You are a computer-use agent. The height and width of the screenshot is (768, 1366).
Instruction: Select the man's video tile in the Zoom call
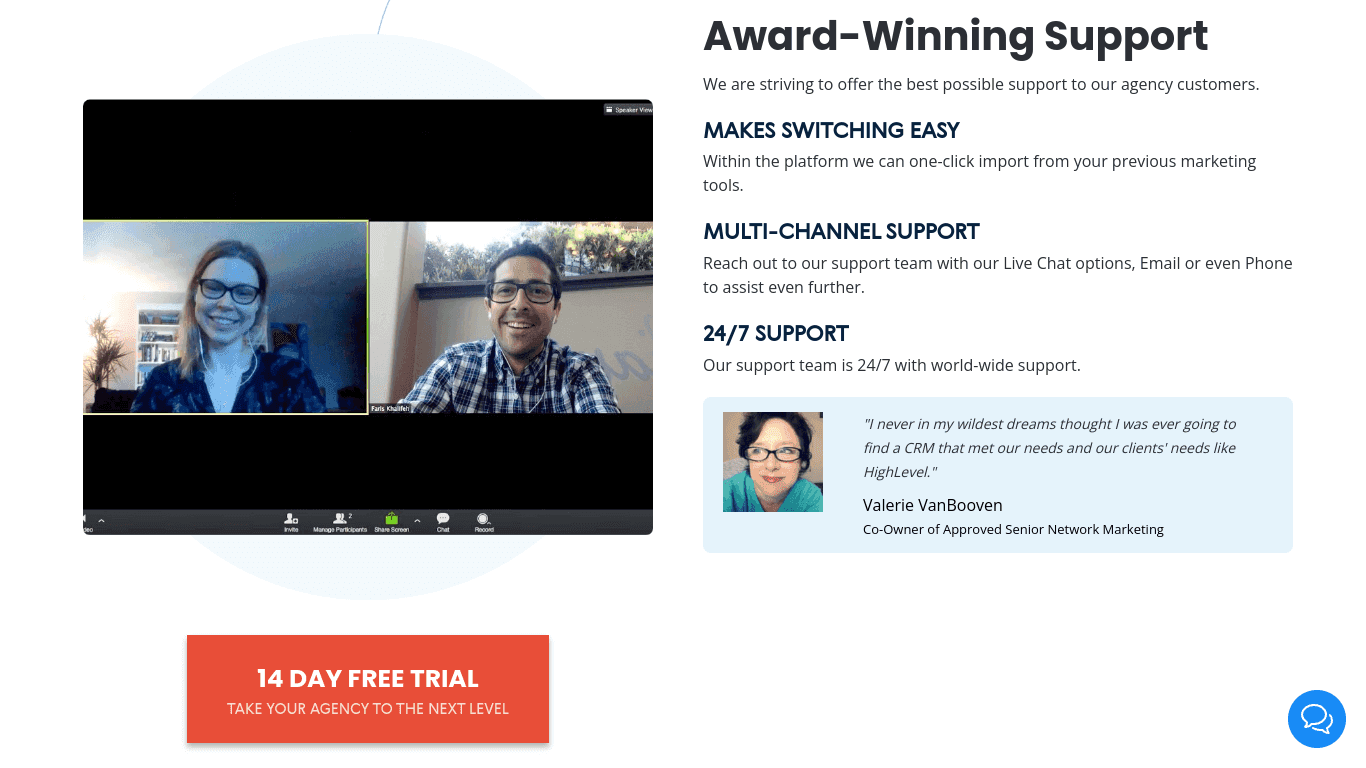pyautogui.click(x=512, y=317)
